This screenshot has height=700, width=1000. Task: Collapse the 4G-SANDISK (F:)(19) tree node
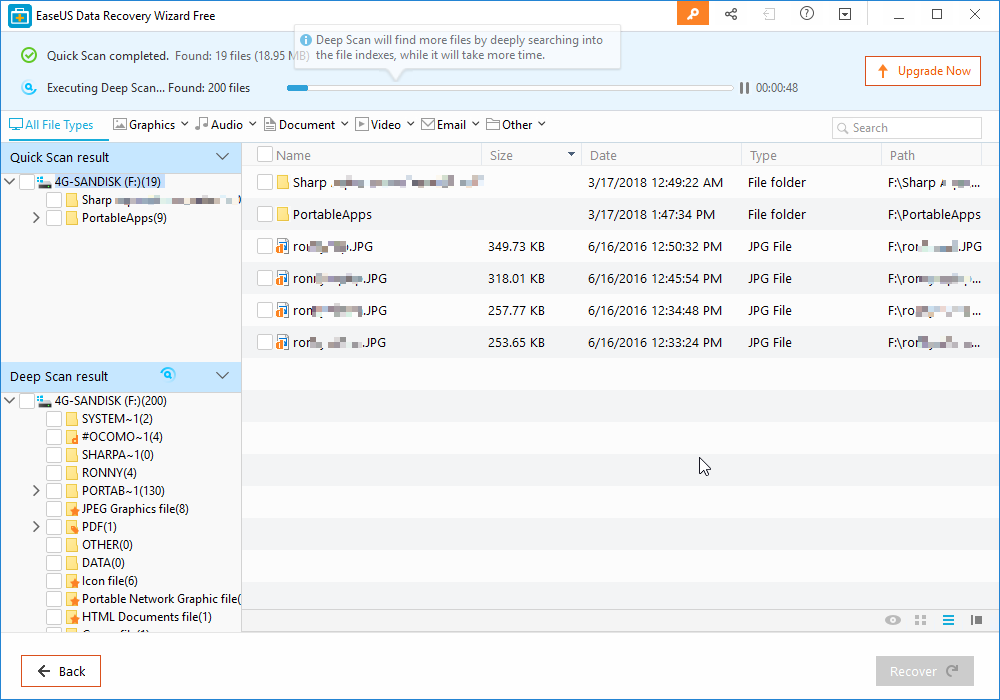tap(10, 182)
